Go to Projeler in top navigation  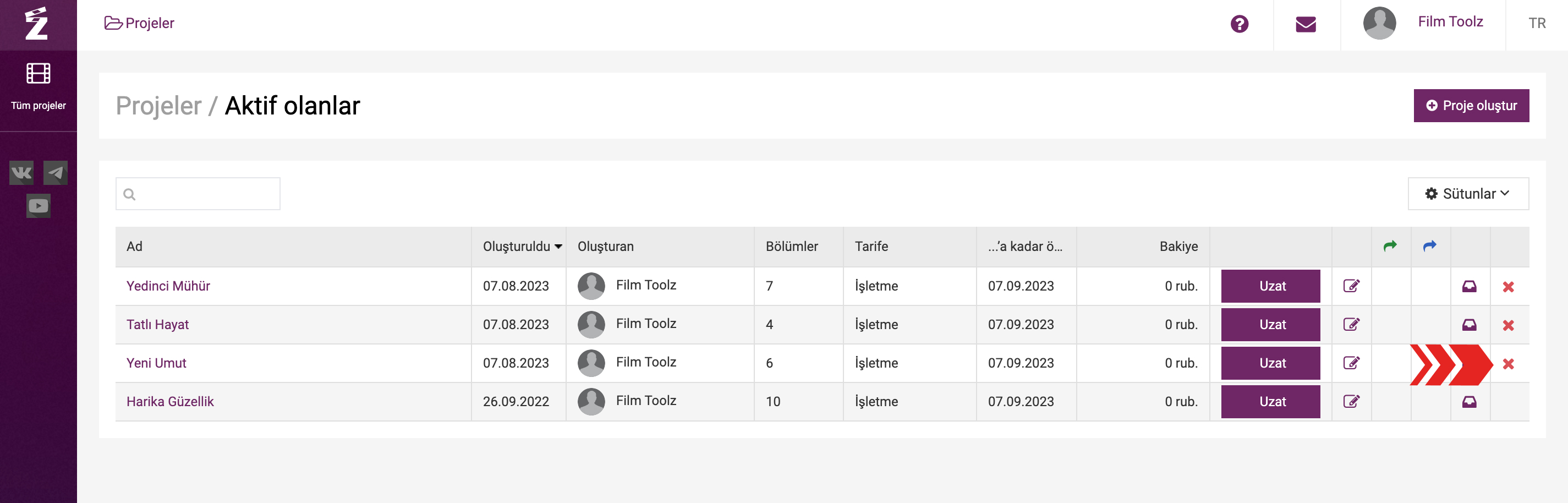tap(139, 23)
